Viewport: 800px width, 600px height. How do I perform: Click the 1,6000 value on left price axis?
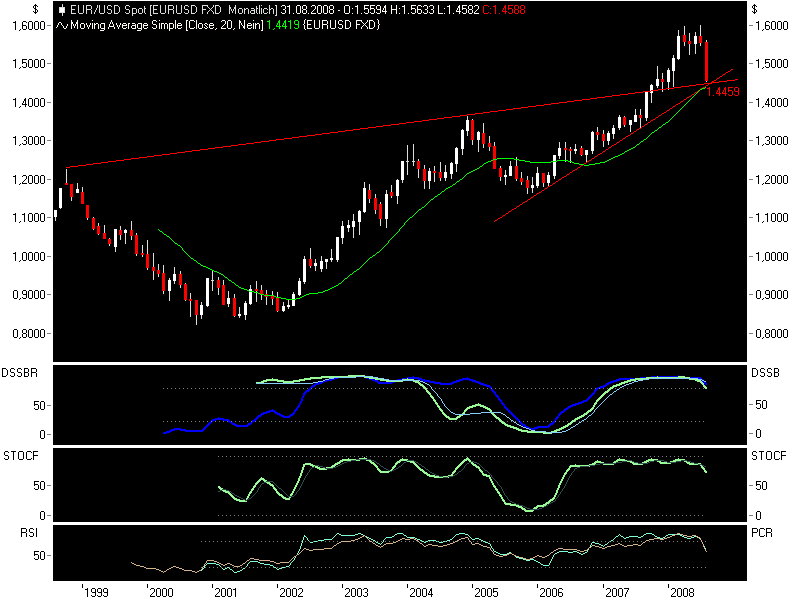29,26
